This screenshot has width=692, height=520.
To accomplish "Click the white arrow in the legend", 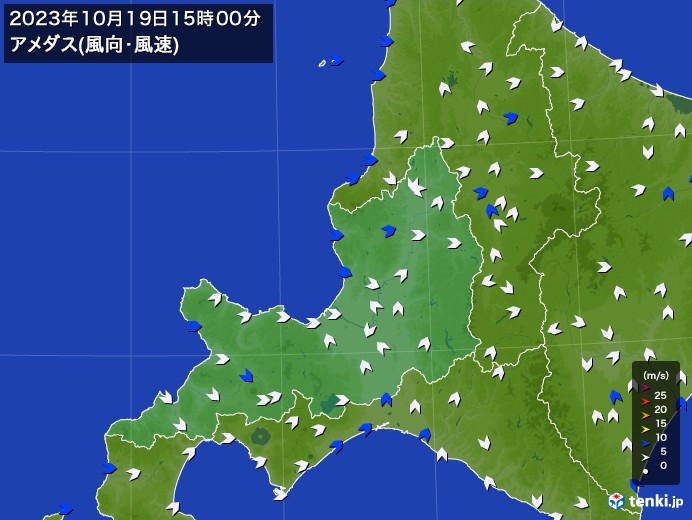I will (645, 458).
